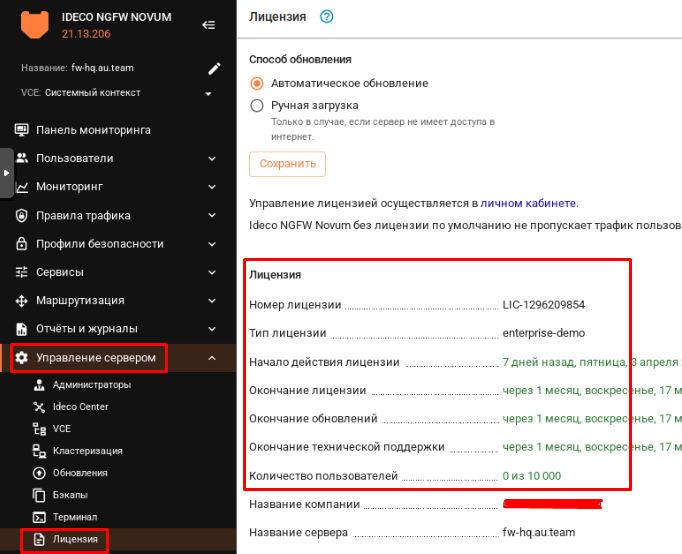This screenshot has height=554, width=682.
Task: Follow the личном кабинете link
Action: [529, 203]
